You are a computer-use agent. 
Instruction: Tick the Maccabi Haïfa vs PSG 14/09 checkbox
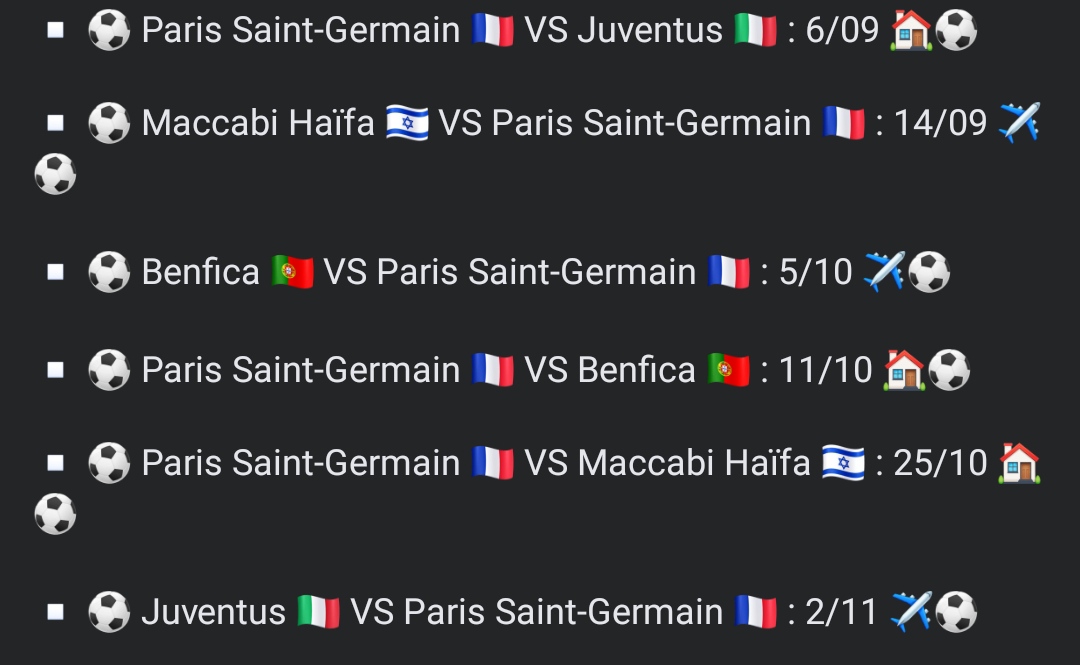56,123
